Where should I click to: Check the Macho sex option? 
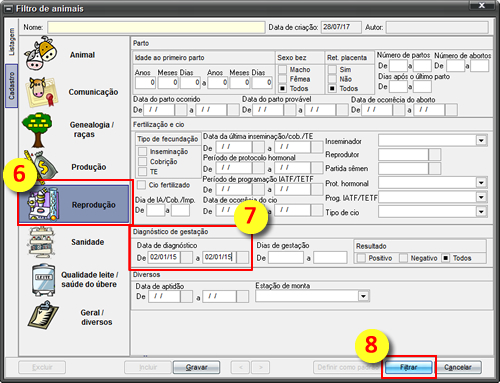283,69
